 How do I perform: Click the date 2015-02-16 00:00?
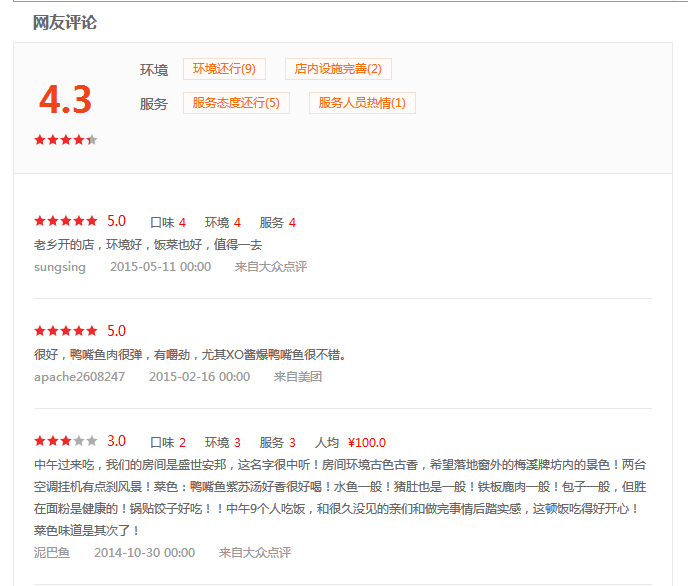pos(200,377)
